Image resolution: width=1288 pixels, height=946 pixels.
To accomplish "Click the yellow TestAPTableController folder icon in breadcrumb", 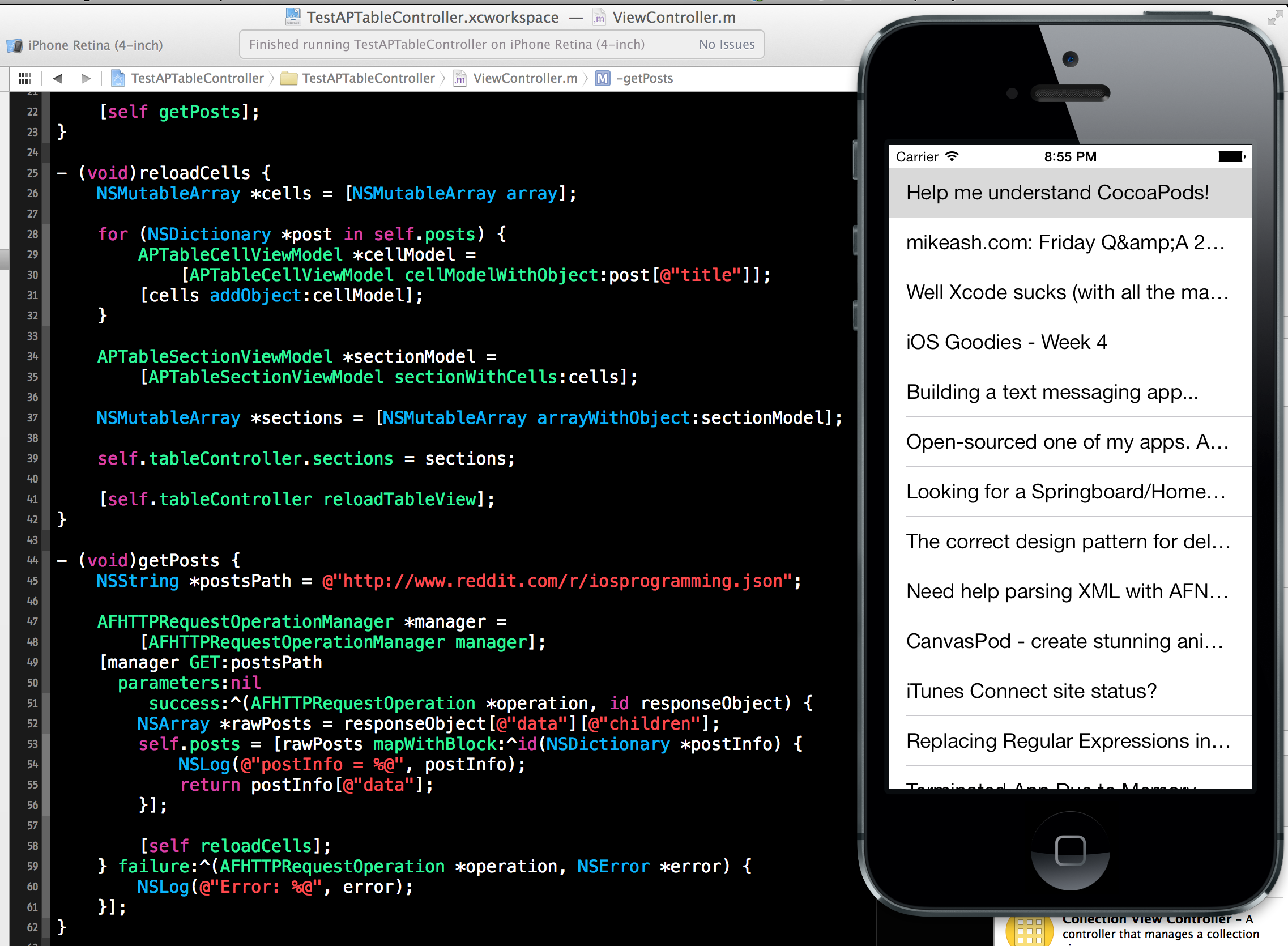I will [x=288, y=78].
